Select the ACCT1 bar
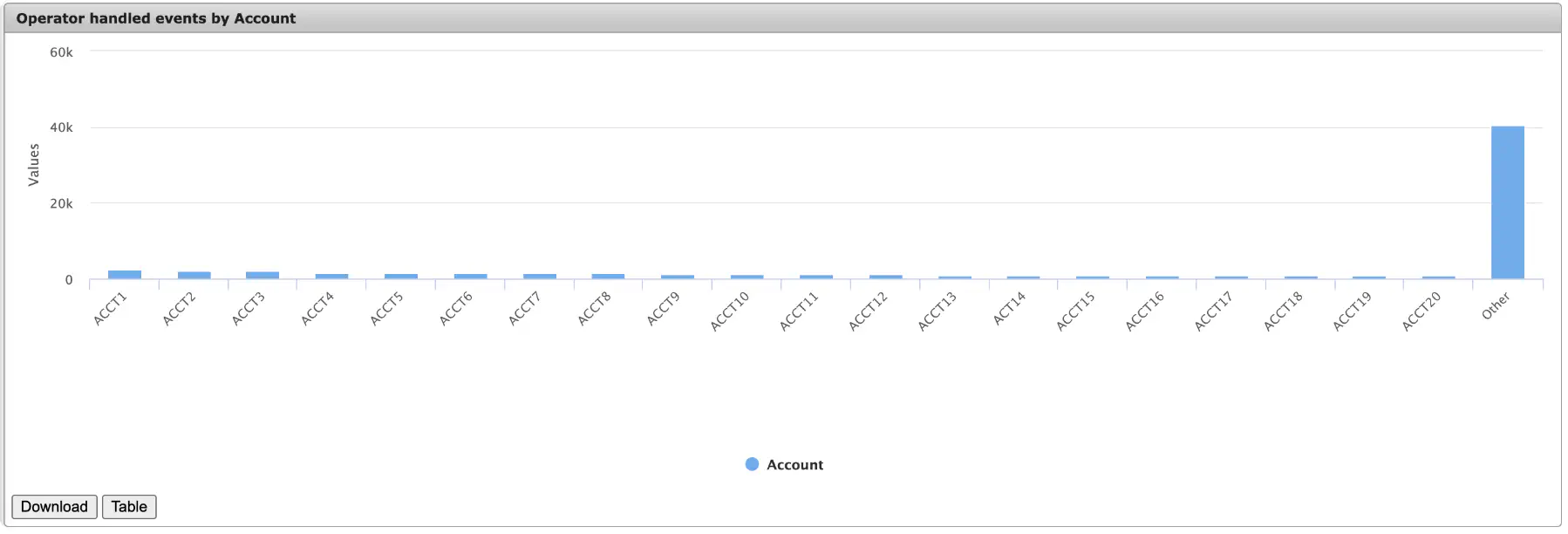 (x=125, y=275)
